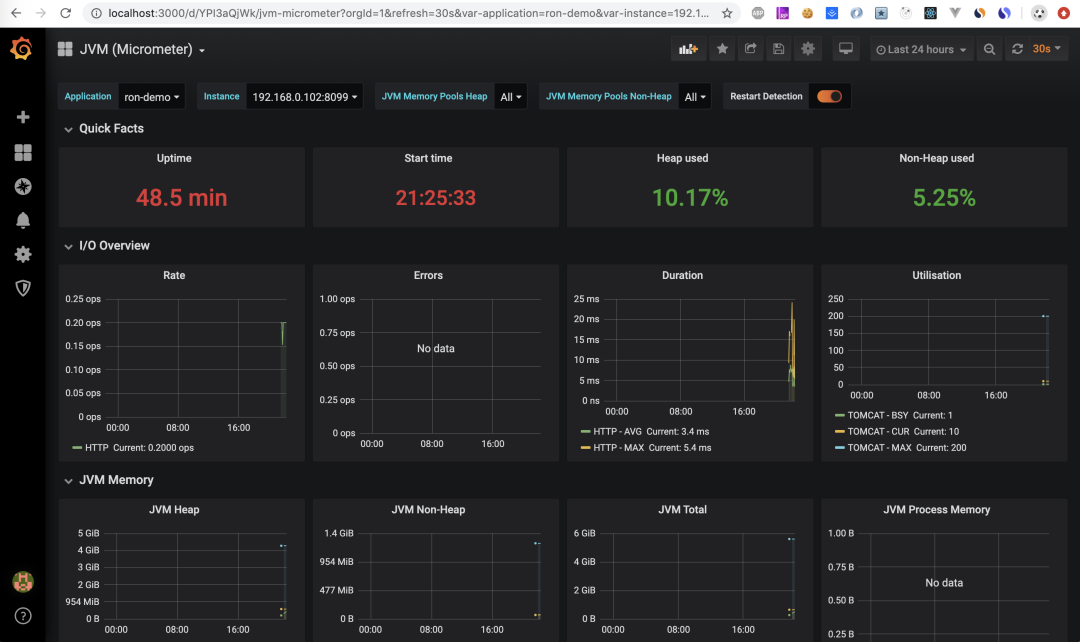Open the Configuration gear in sidebar
The image size is (1080, 642).
(x=23, y=254)
